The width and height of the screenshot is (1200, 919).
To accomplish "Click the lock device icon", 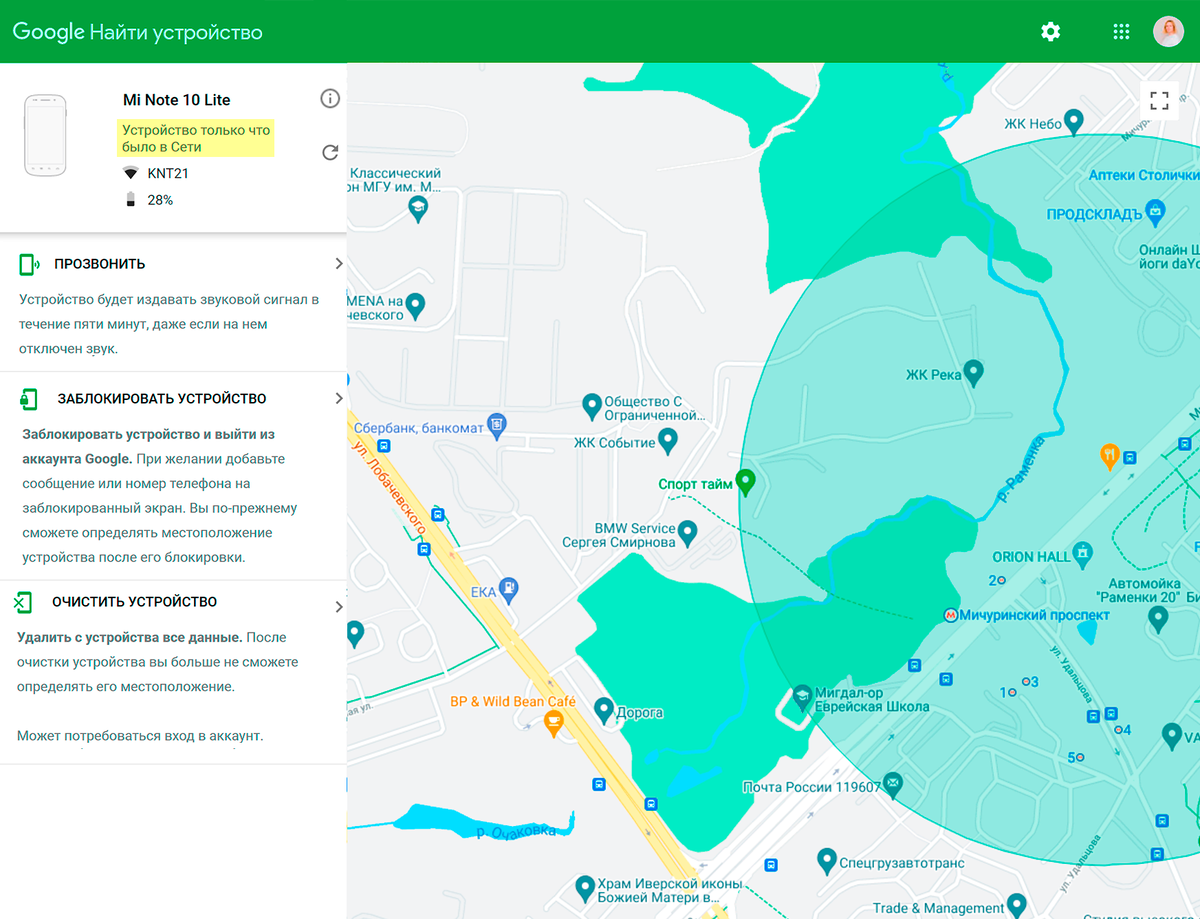I will pyautogui.click(x=29, y=399).
